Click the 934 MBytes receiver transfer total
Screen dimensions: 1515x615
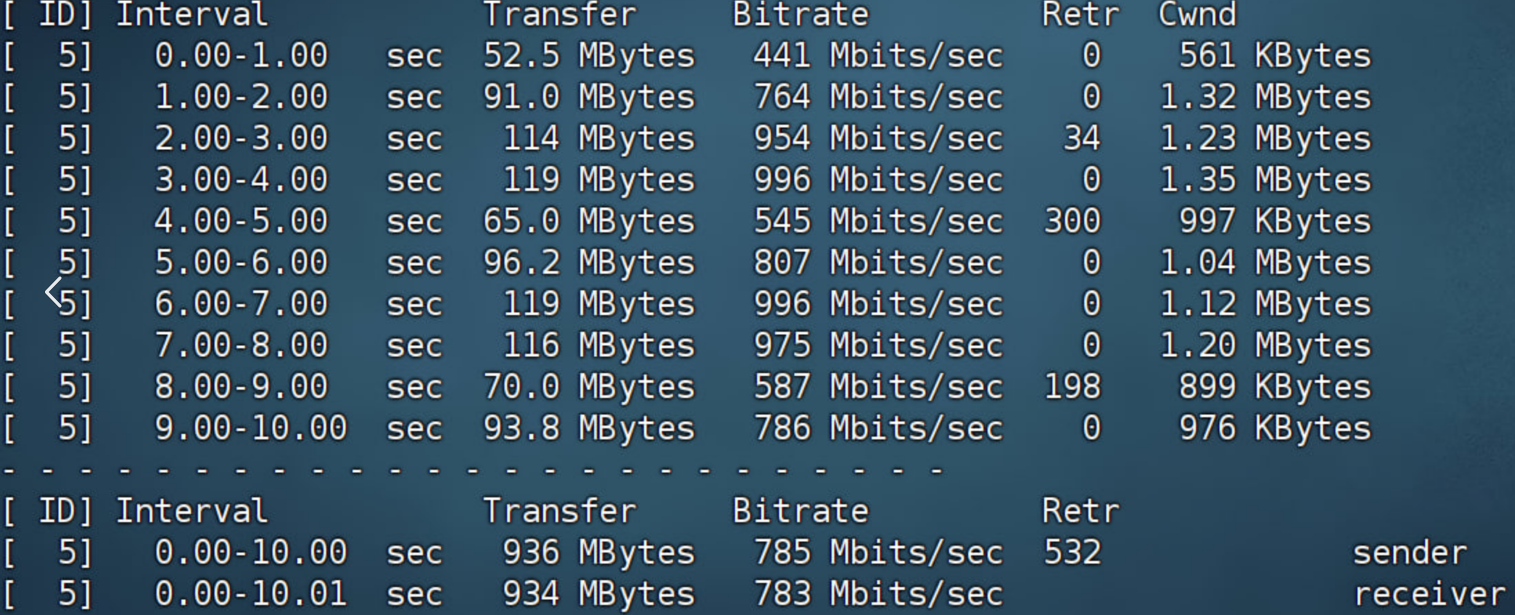[598, 594]
